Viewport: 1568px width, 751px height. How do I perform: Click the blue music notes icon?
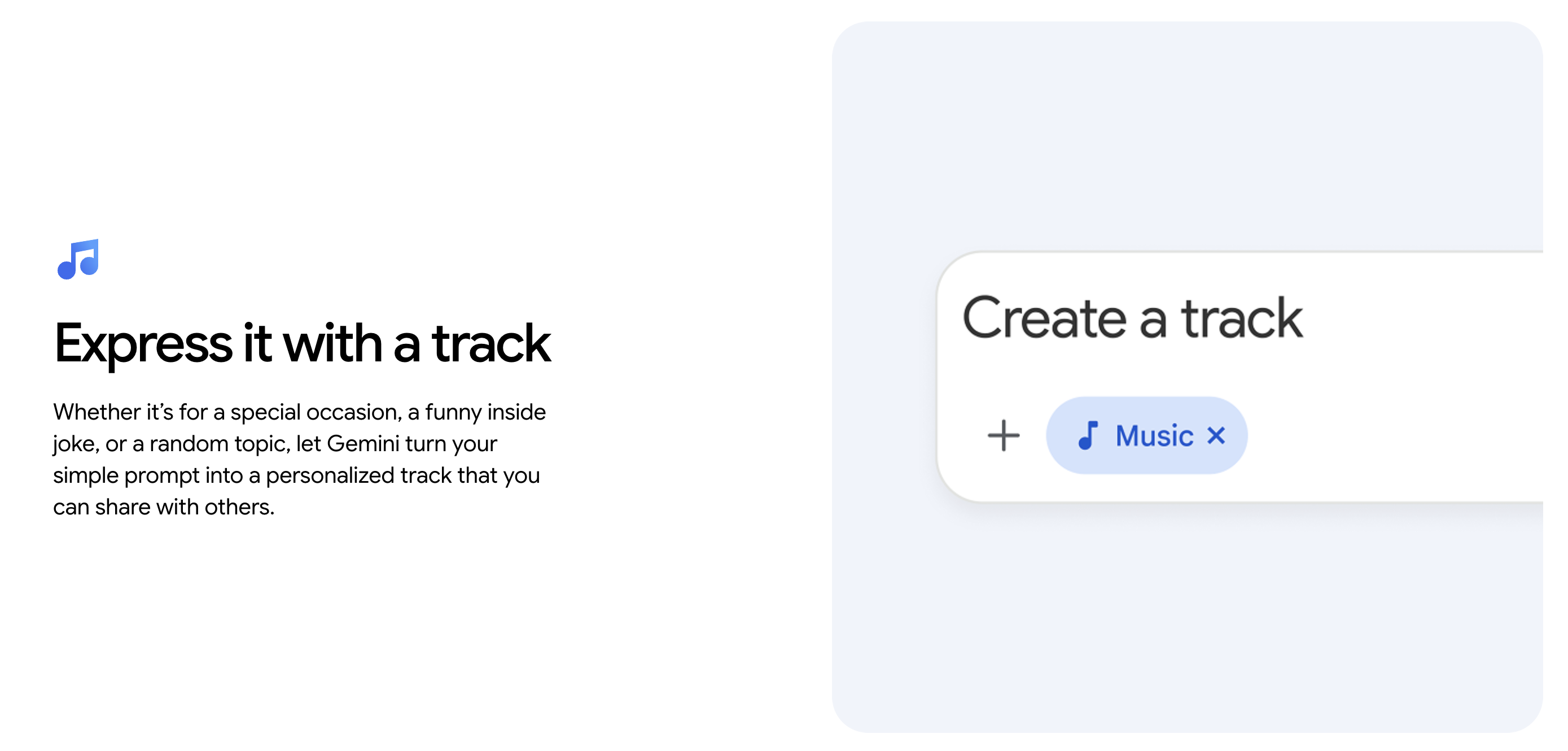pyautogui.click(x=78, y=259)
